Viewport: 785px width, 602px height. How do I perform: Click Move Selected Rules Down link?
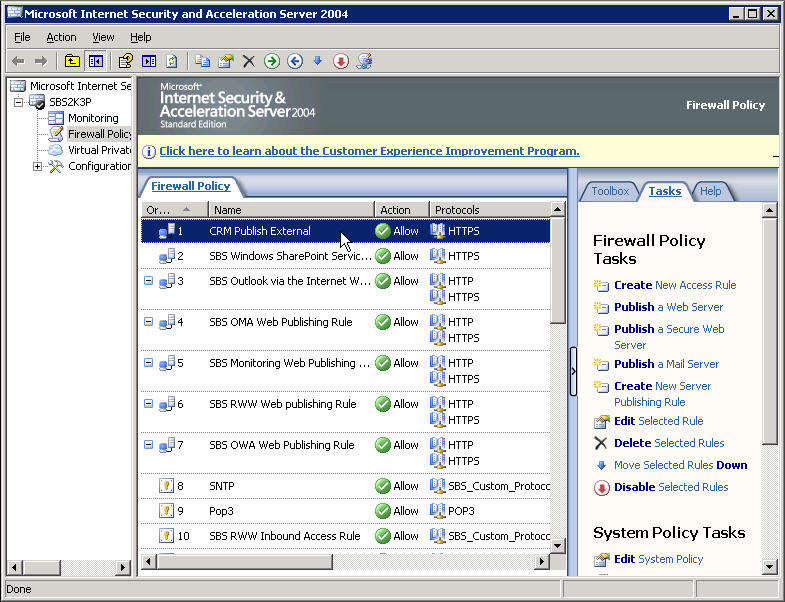pos(680,465)
